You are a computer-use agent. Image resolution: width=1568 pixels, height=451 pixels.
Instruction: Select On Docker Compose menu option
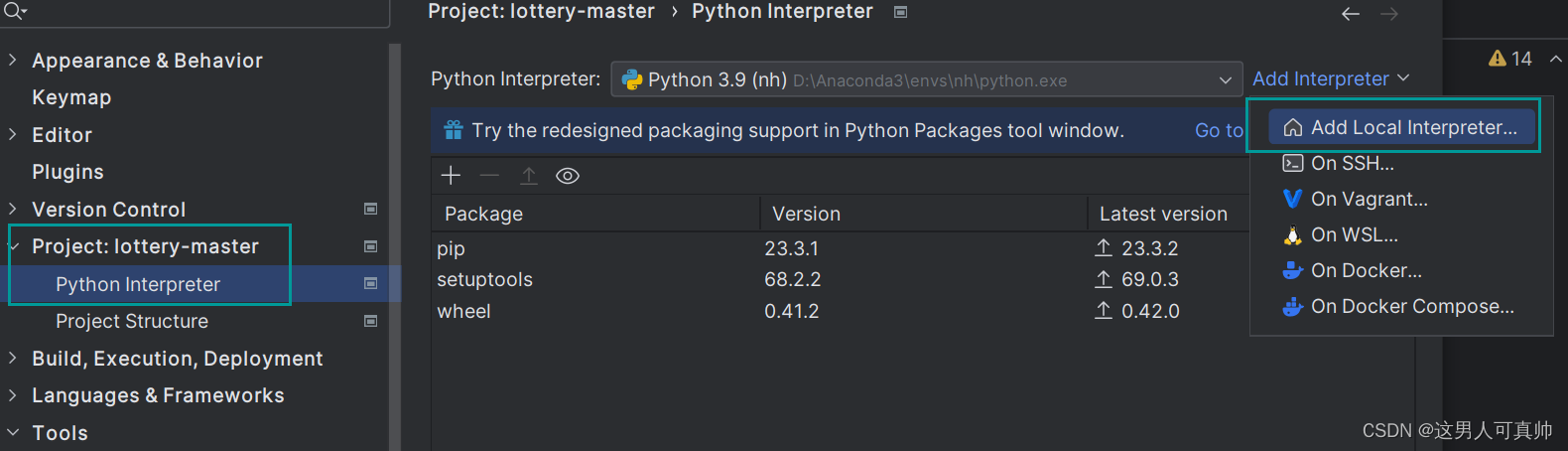click(1411, 307)
